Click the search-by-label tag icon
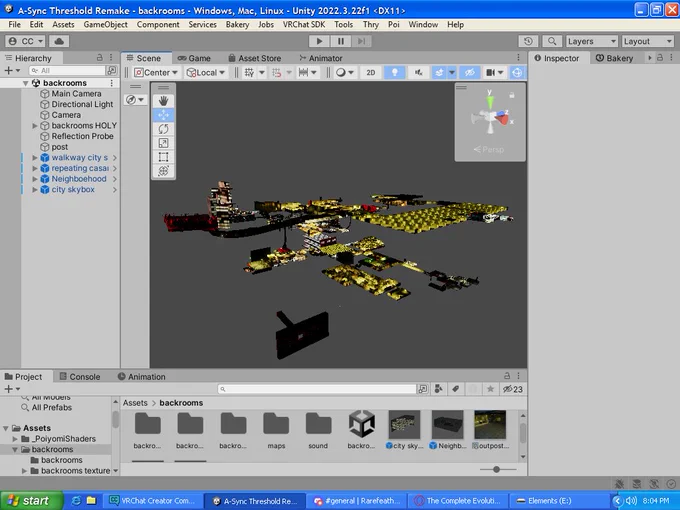This screenshot has width=680, height=510. 455,389
